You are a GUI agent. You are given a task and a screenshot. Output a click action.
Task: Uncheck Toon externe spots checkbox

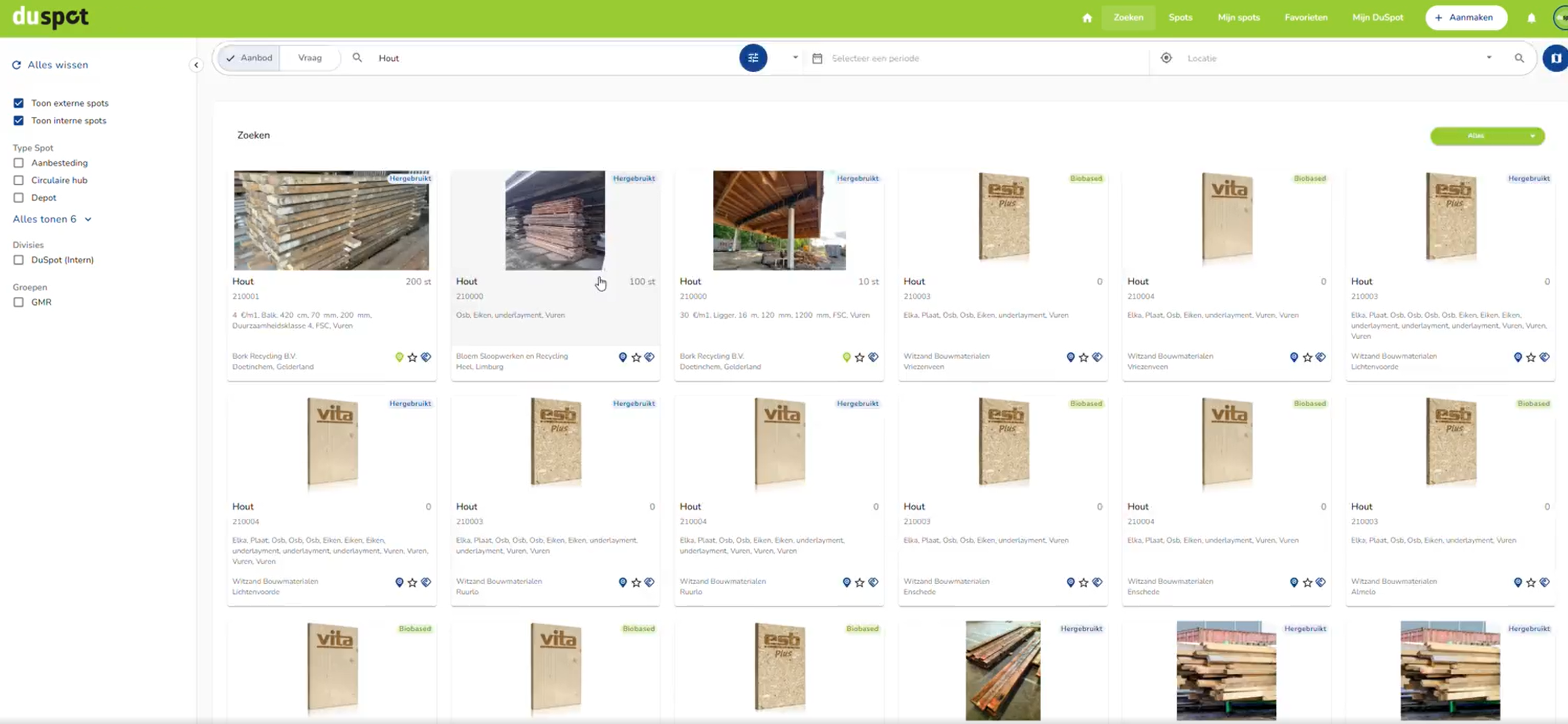[19, 103]
